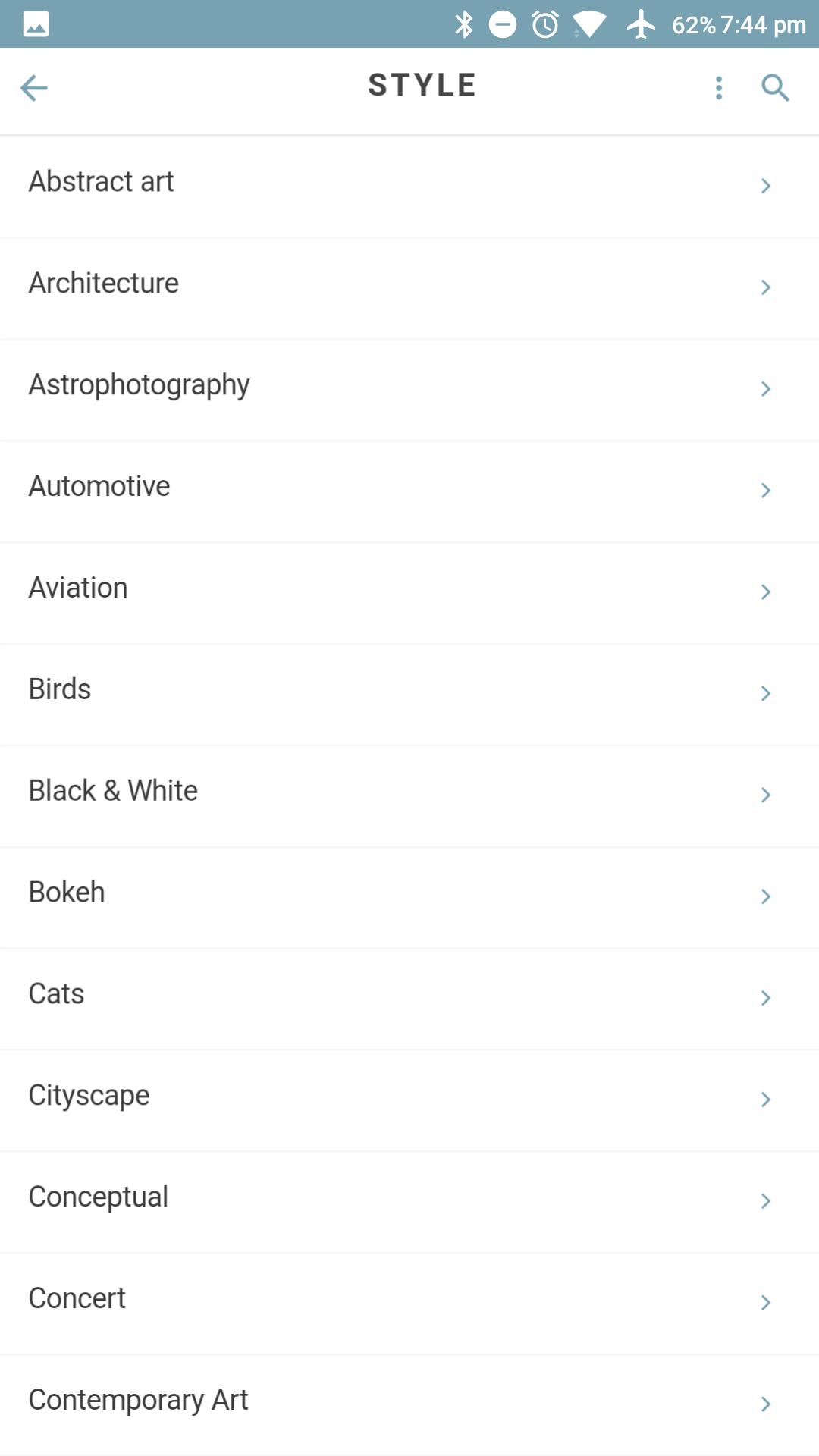Tap the Bluetooth status icon

click(463, 24)
